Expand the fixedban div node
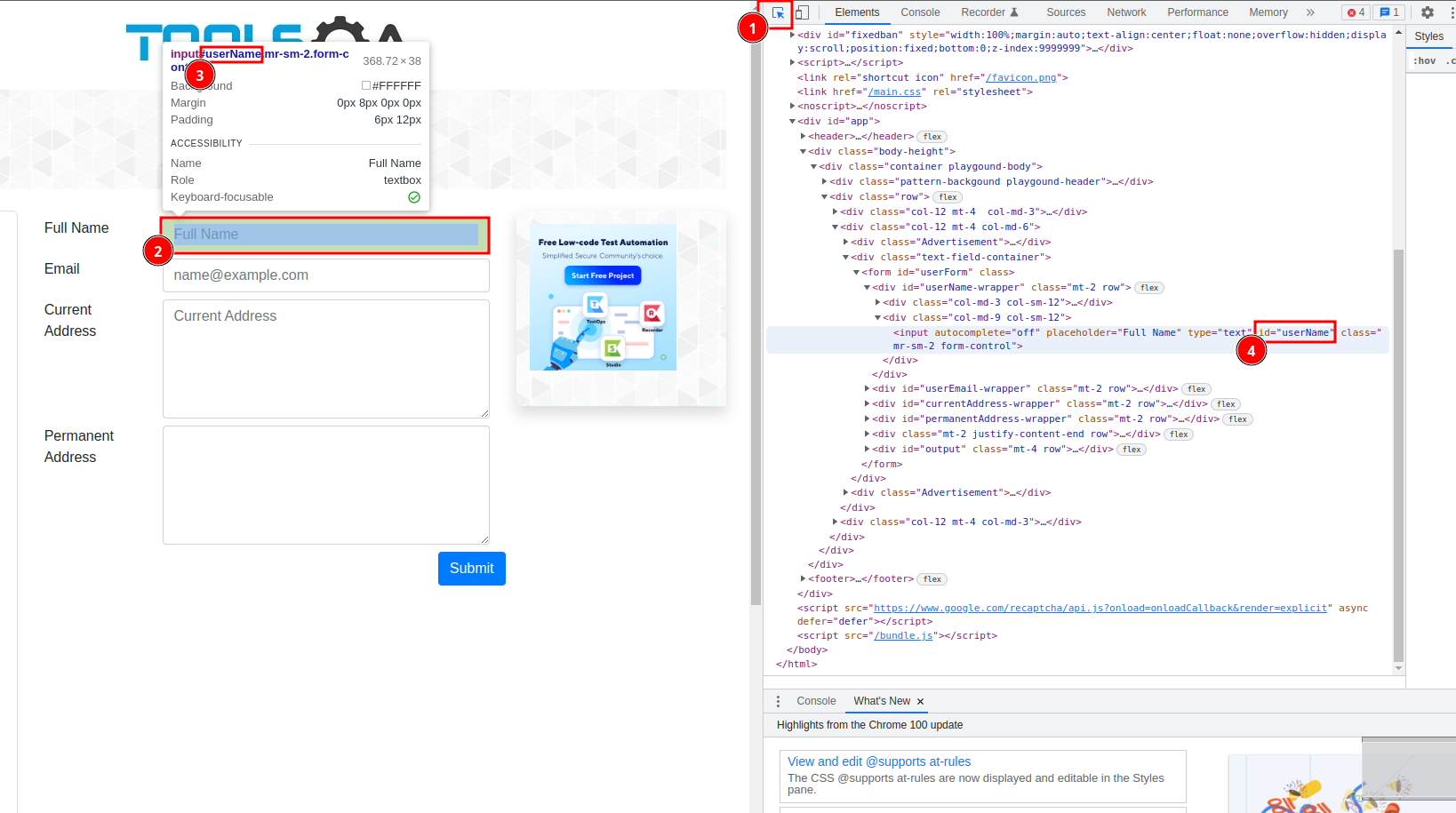 tap(792, 35)
